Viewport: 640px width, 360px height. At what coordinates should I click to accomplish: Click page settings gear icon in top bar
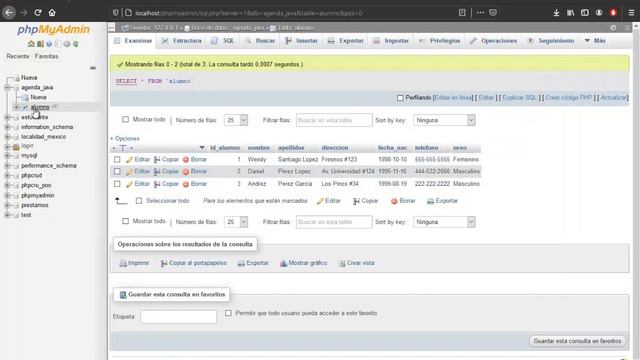pyautogui.click(x=613, y=28)
